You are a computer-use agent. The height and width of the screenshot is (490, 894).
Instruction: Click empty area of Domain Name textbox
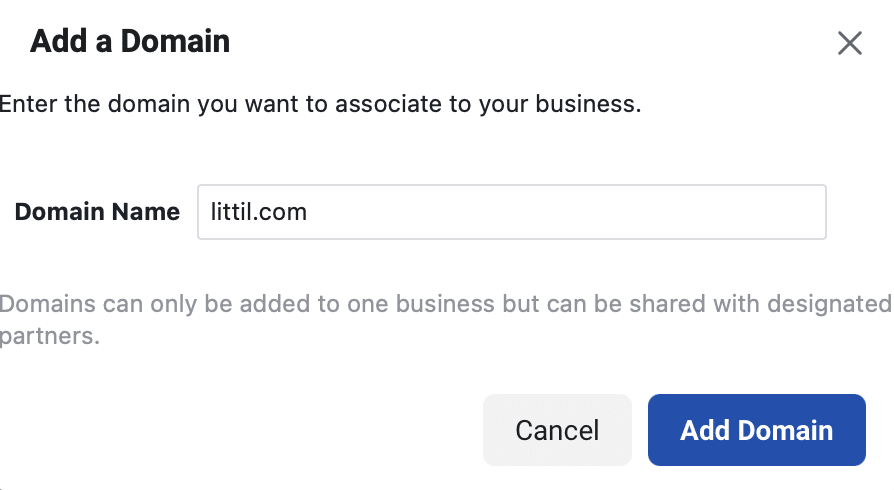564,212
